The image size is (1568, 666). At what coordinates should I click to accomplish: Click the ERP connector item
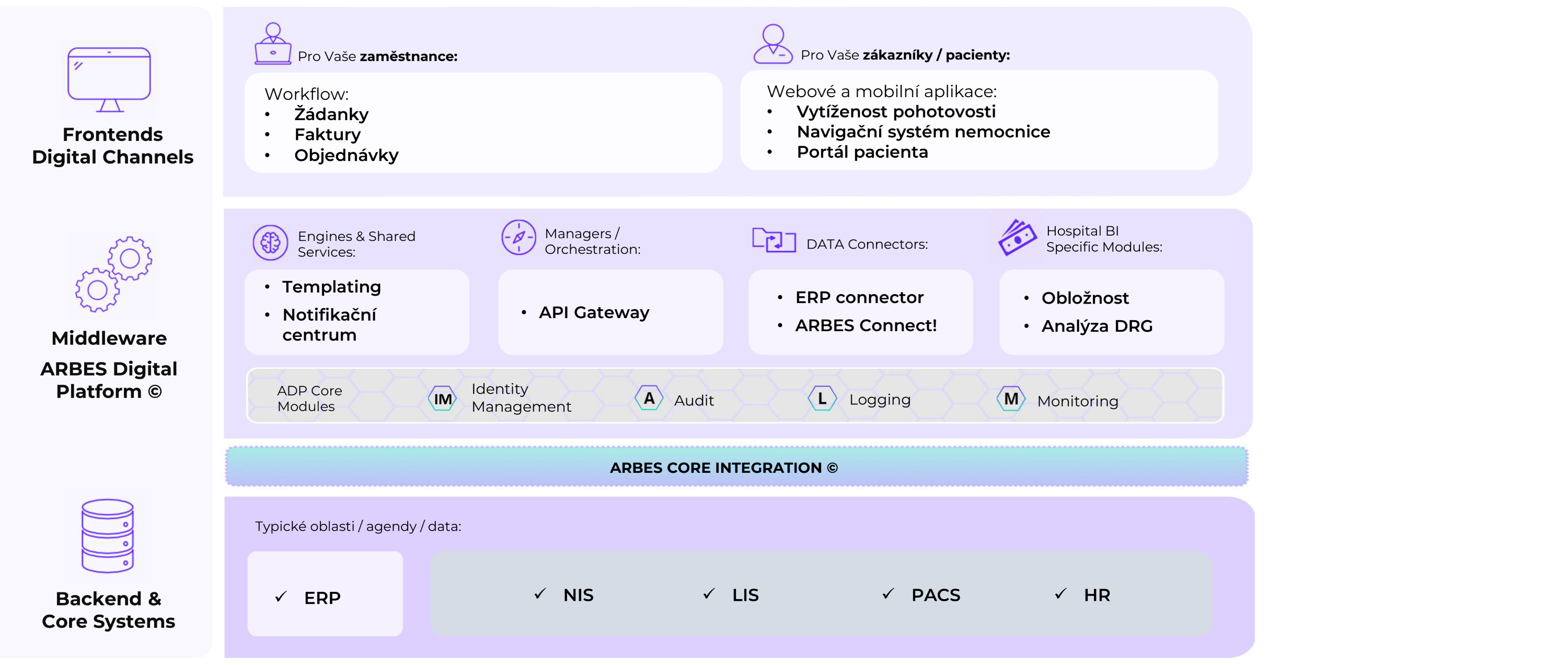(x=859, y=297)
